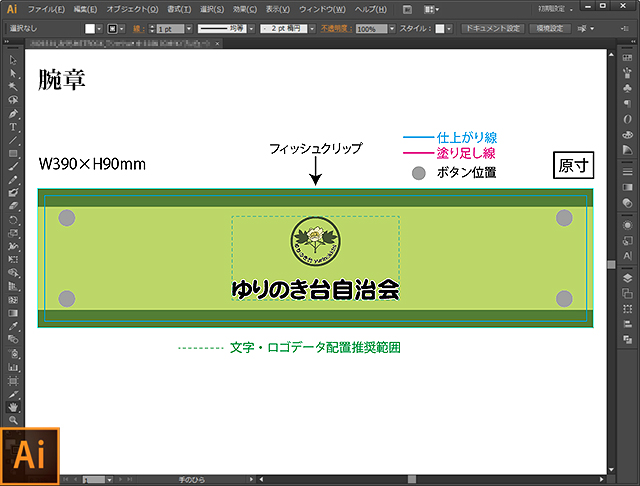Select the Eraser tool
This screenshot has height=486, width=640.
[13, 206]
